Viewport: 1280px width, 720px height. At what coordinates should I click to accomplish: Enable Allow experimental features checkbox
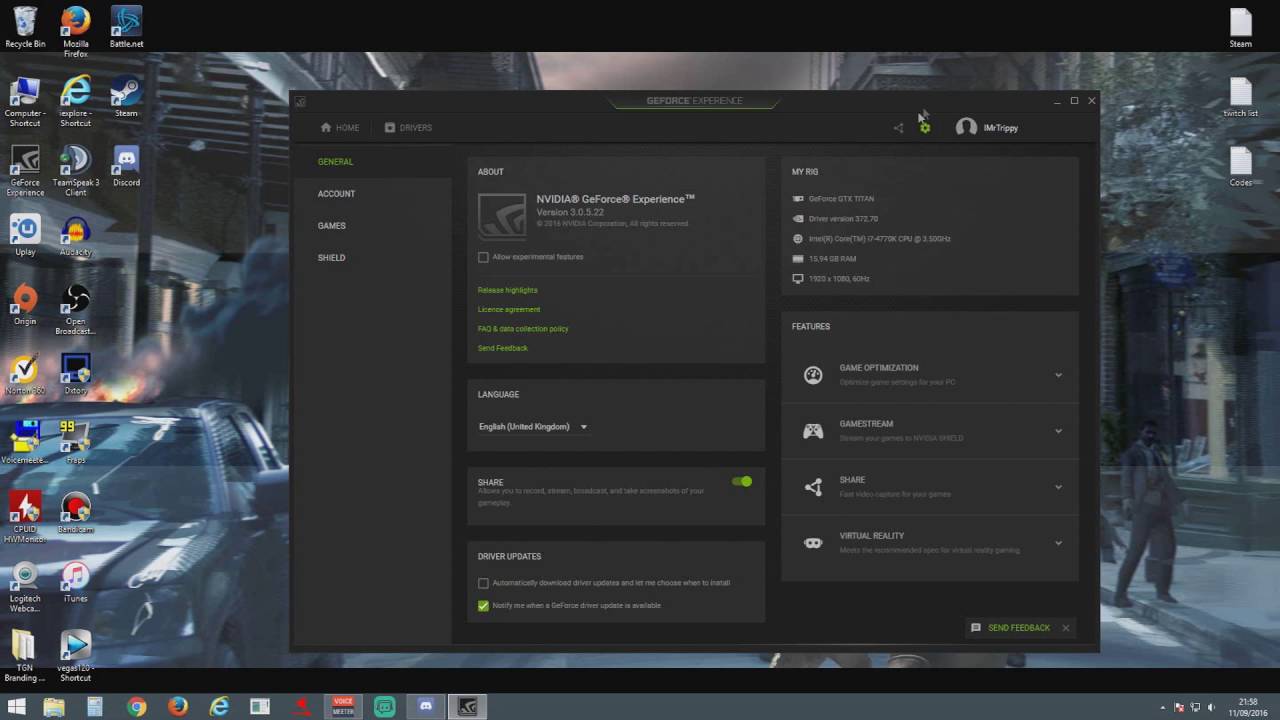[x=483, y=257]
